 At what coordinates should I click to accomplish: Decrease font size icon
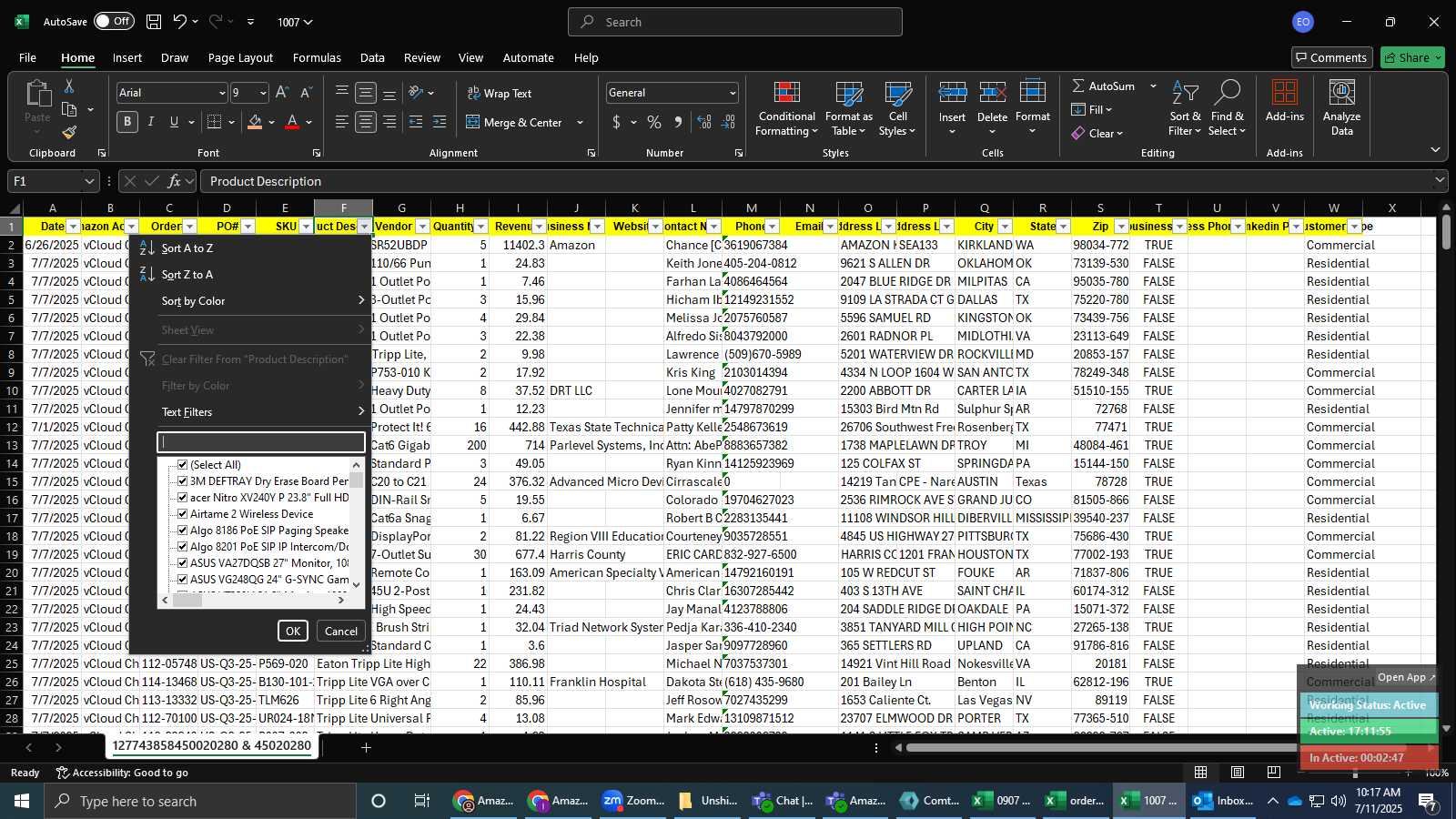pyautogui.click(x=306, y=93)
